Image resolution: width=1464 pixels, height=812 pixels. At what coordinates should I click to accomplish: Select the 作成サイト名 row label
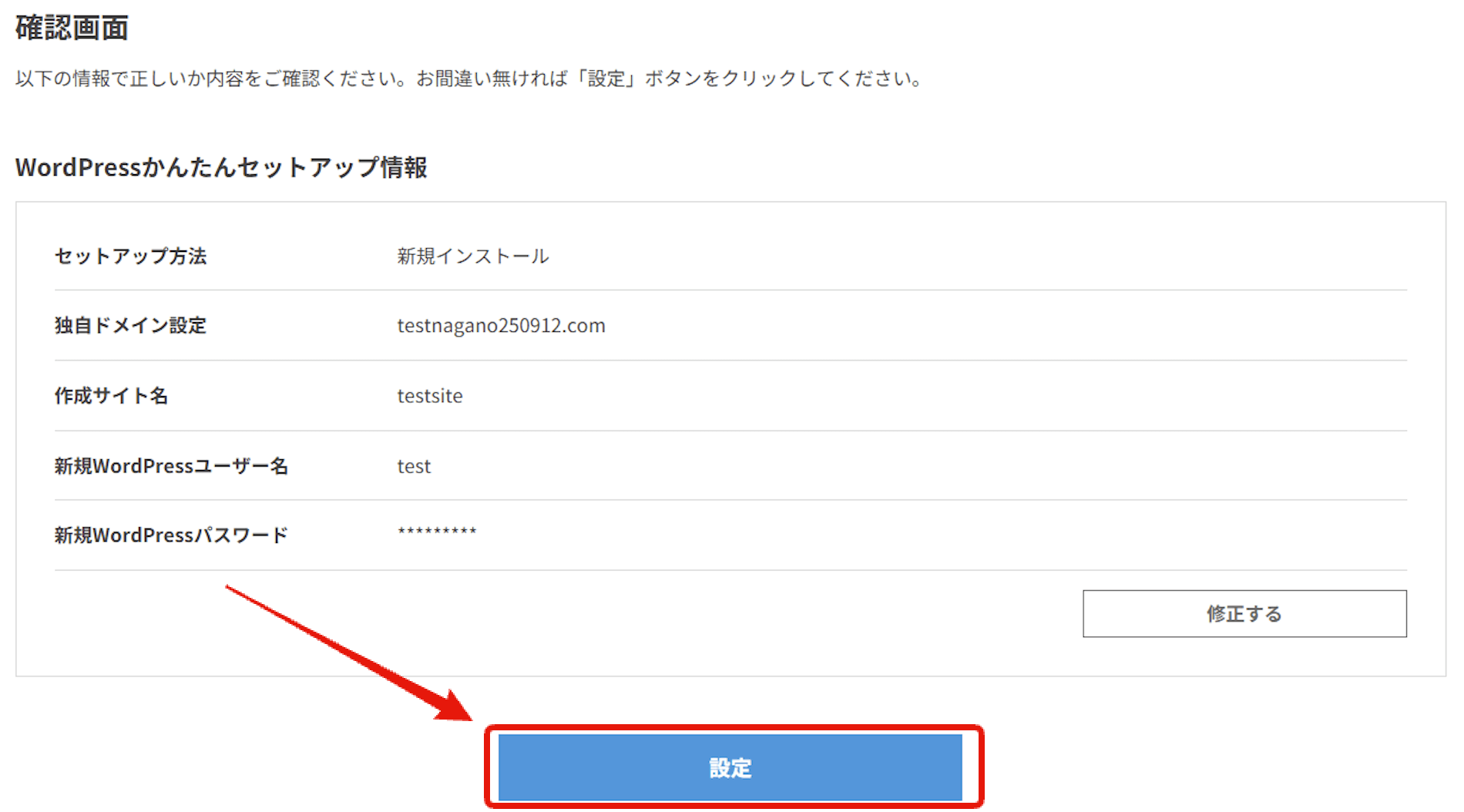[x=111, y=396]
